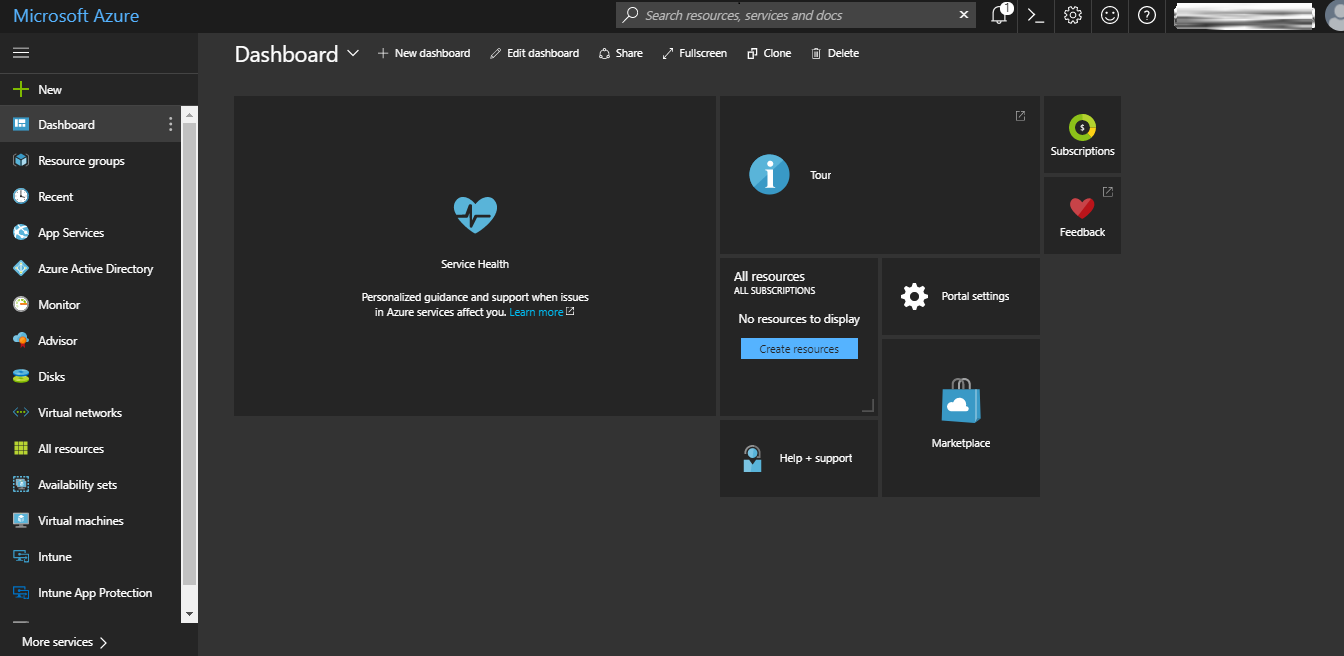The width and height of the screenshot is (1344, 656).
Task: Click the Monitor gauge icon
Action: point(20,305)
